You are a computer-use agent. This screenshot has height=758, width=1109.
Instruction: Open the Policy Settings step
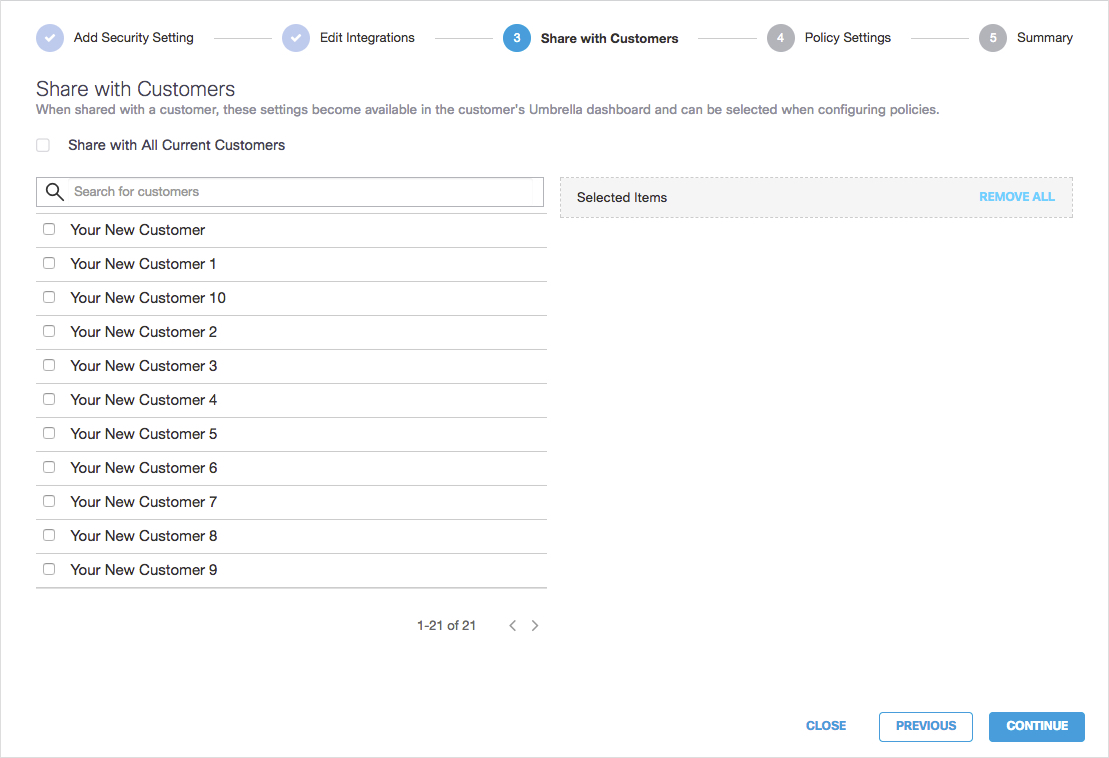click(847, 38)
